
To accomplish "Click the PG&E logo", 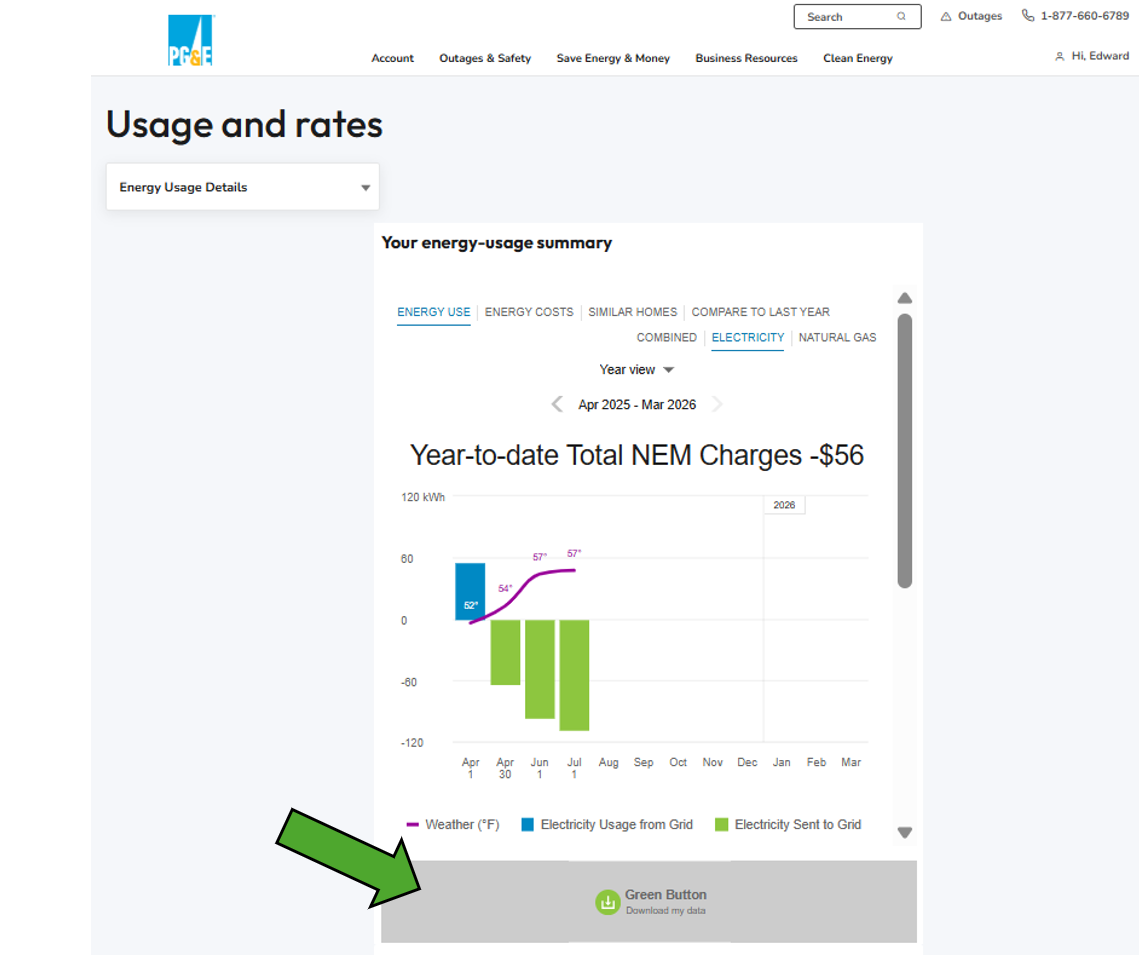I will [x=190, y=41].
